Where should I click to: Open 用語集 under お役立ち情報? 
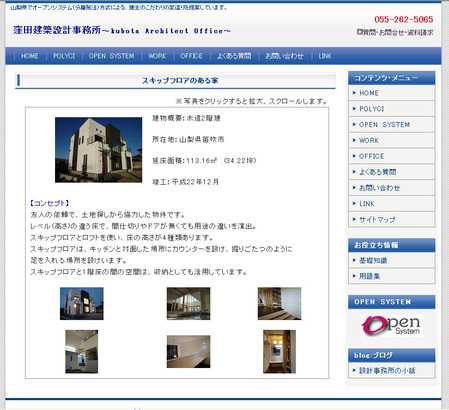coord(392,276)
